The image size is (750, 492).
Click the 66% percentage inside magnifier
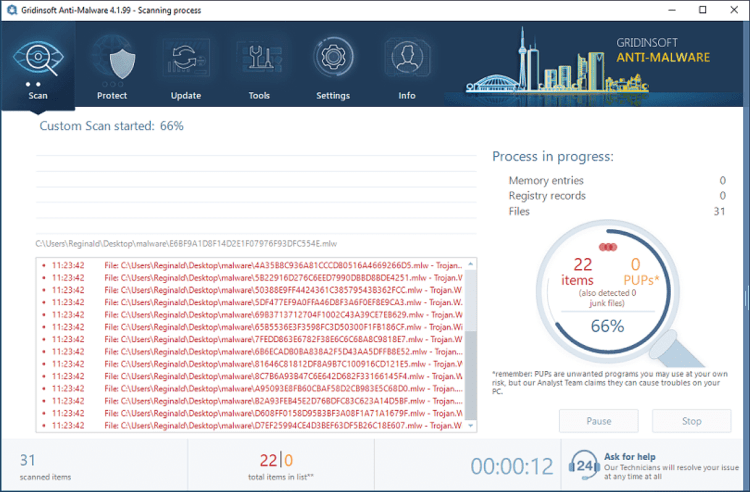tap(607, 326)
